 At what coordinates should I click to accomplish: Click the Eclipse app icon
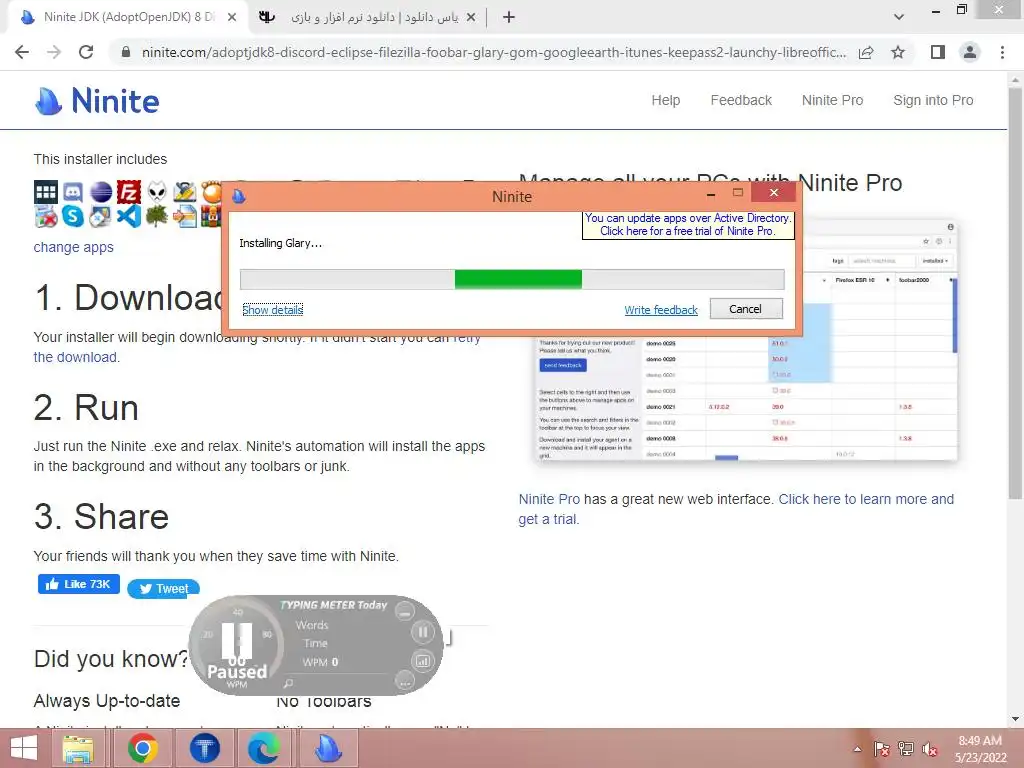(x=101, y=192)
